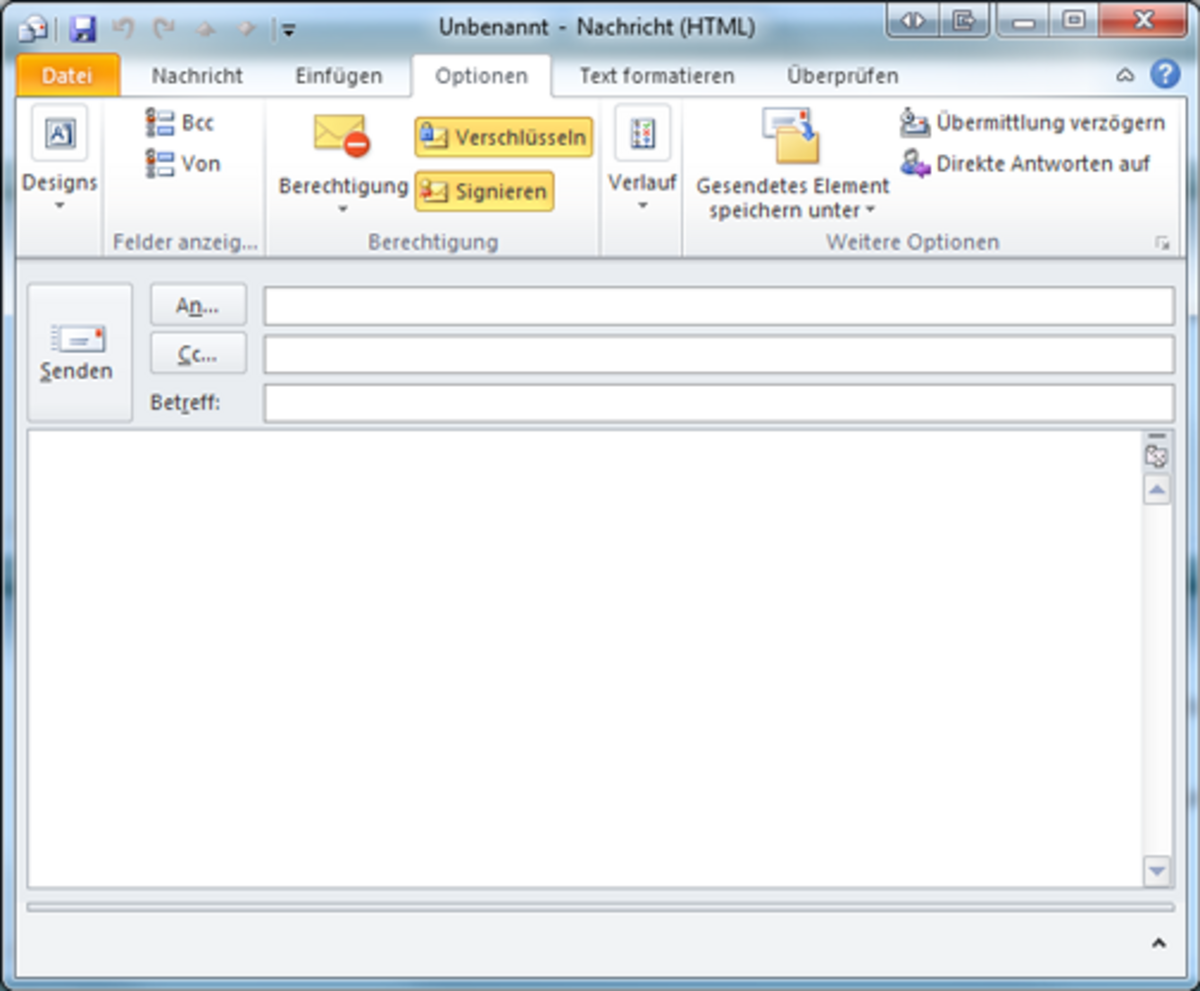Viewport: 1200px width, 991px height.
Task: Click the Save icon in quick access toolbar
Action: (x=83, y=29)
